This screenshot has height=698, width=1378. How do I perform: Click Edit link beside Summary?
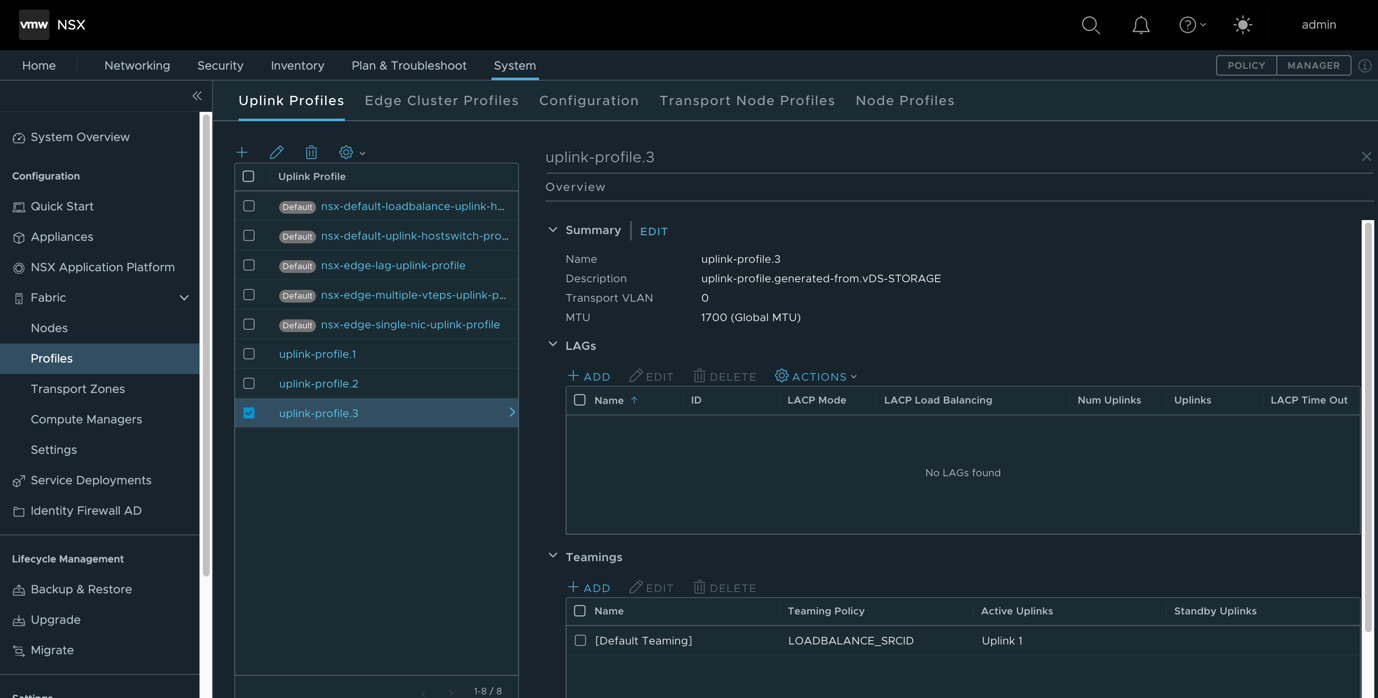pyautogui.click(x=654, y=232)
